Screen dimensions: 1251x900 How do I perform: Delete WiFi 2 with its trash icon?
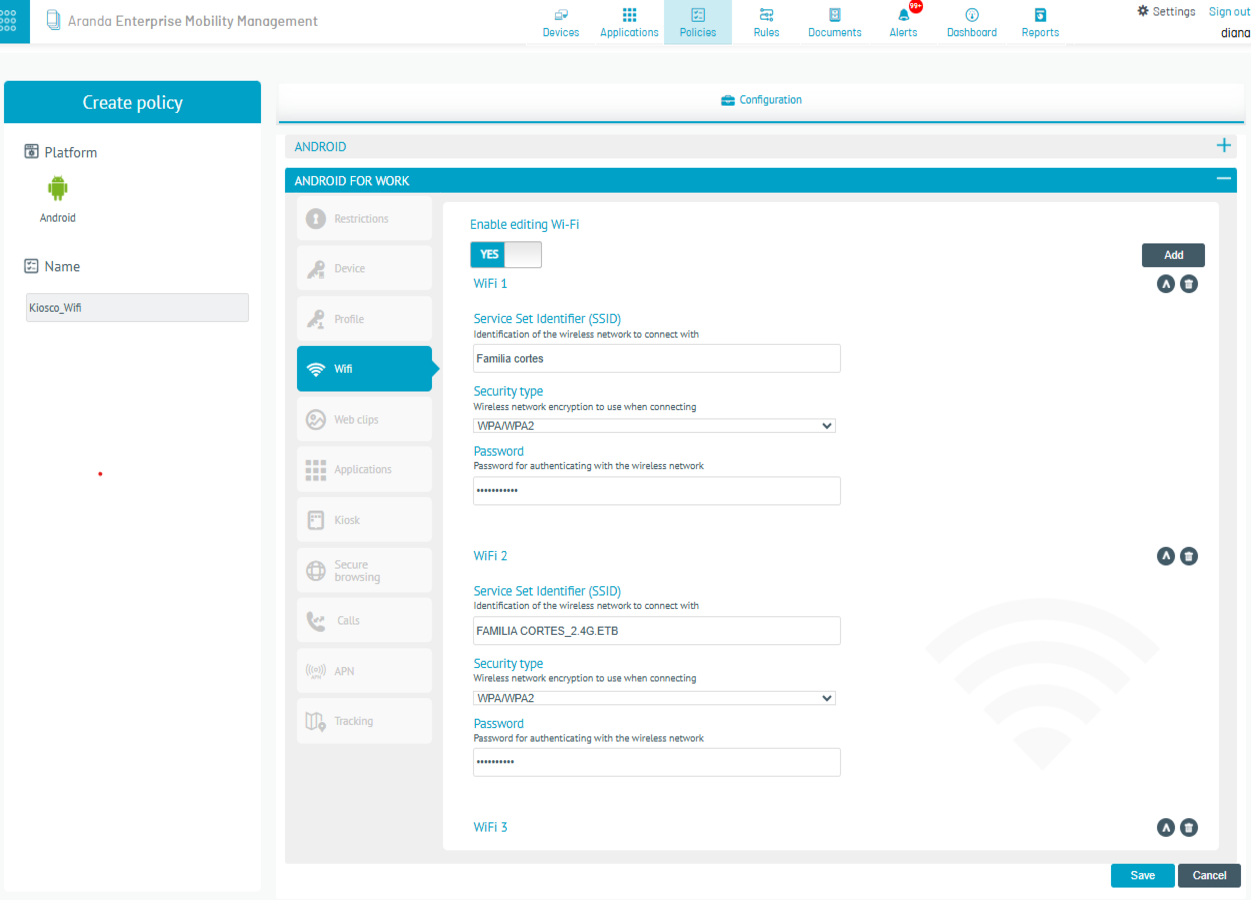[1189, 556]
